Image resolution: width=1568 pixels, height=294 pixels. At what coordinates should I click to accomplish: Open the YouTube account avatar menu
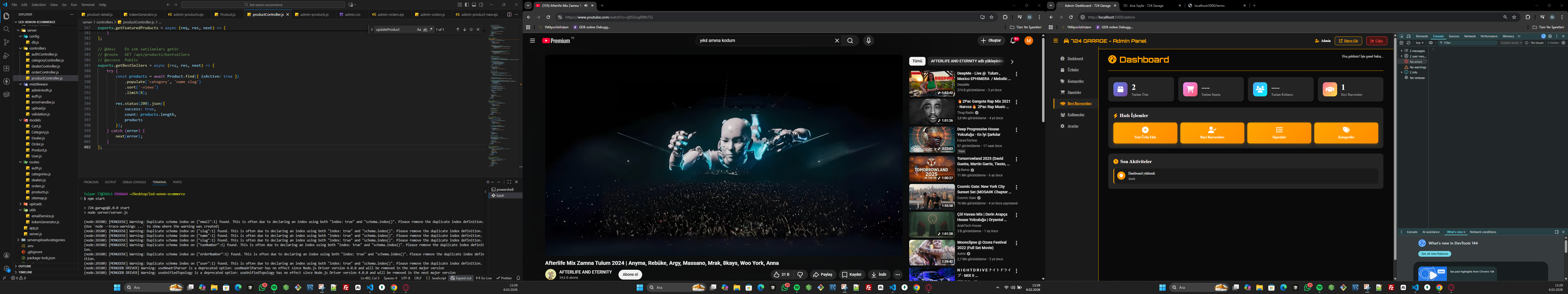coord(1029,41)
